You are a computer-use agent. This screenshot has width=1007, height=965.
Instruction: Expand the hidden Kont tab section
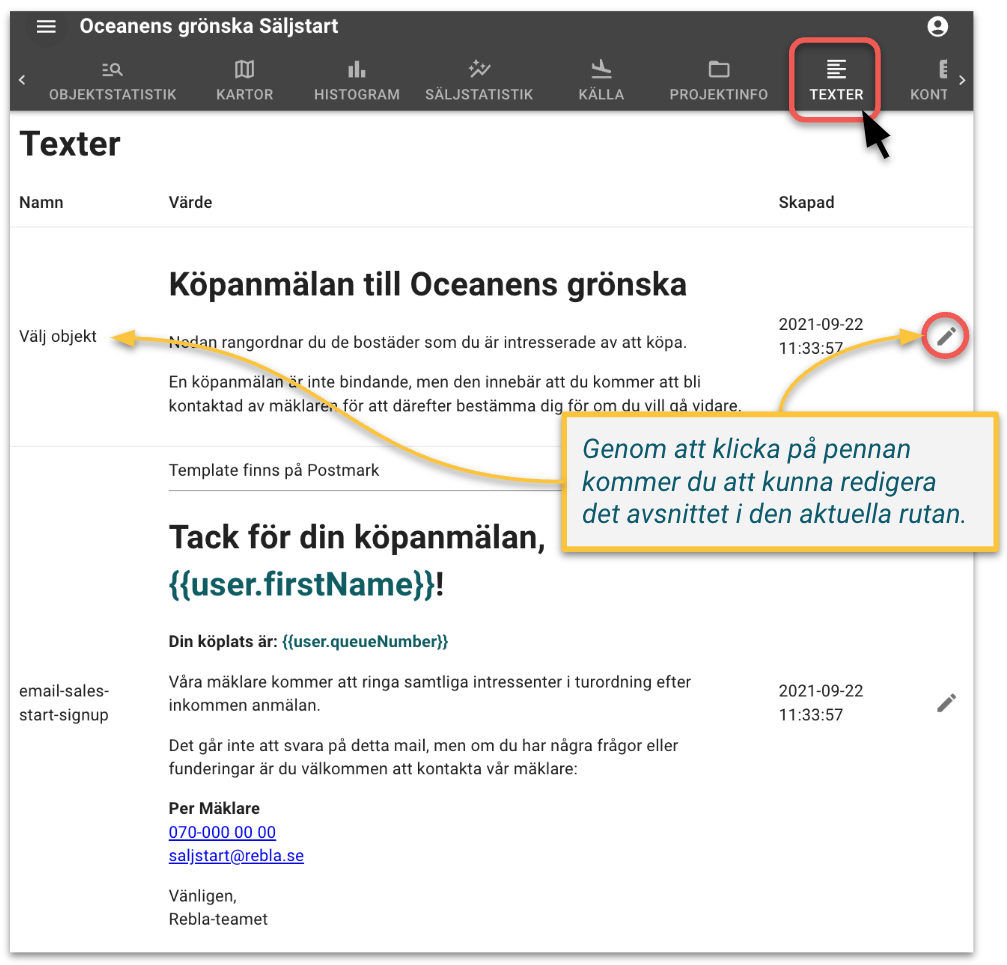[931, 80]
